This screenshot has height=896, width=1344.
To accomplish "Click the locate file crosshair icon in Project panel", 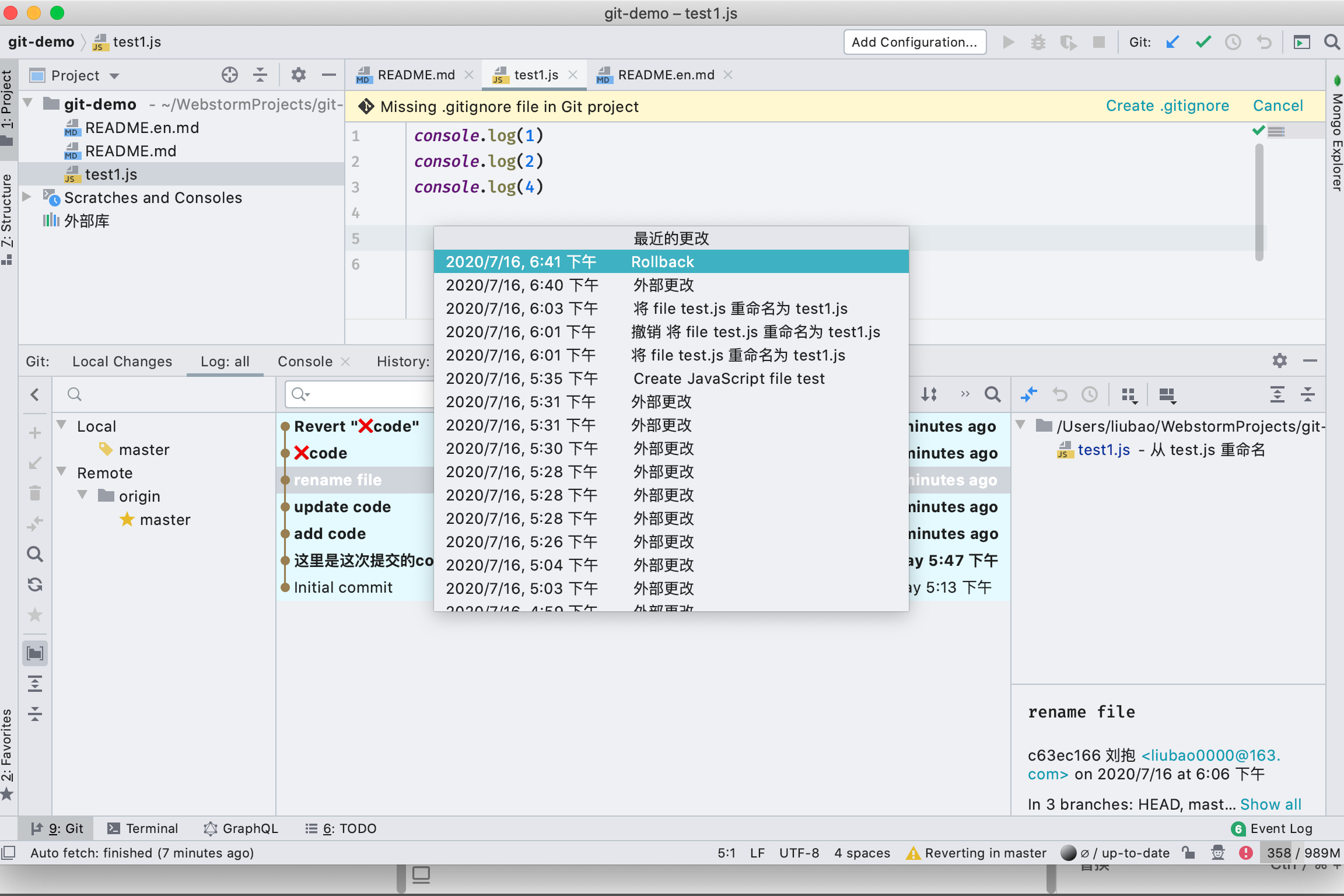I will coord(230,75).
